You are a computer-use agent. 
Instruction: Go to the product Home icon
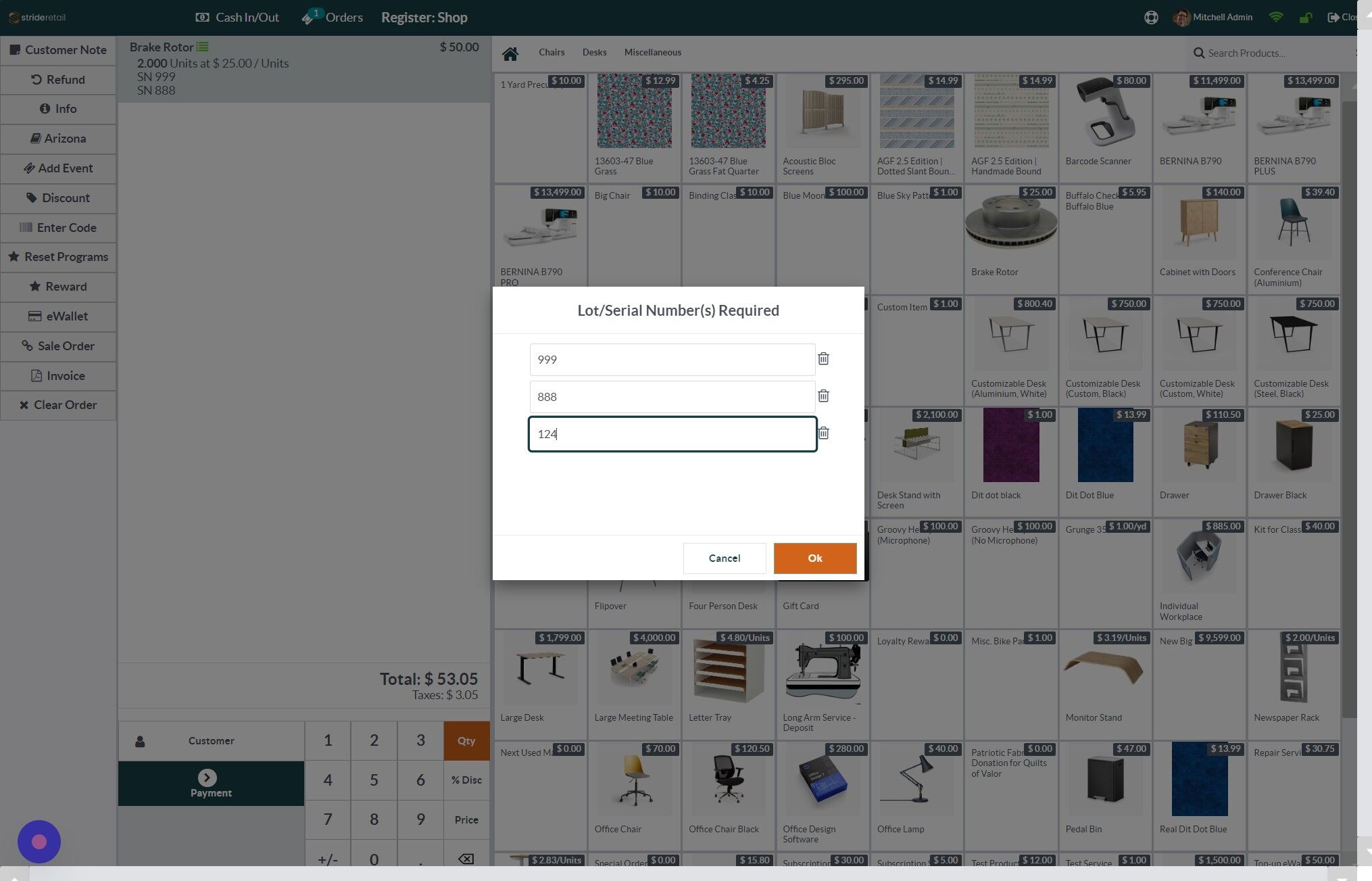[x=510, y=53]
